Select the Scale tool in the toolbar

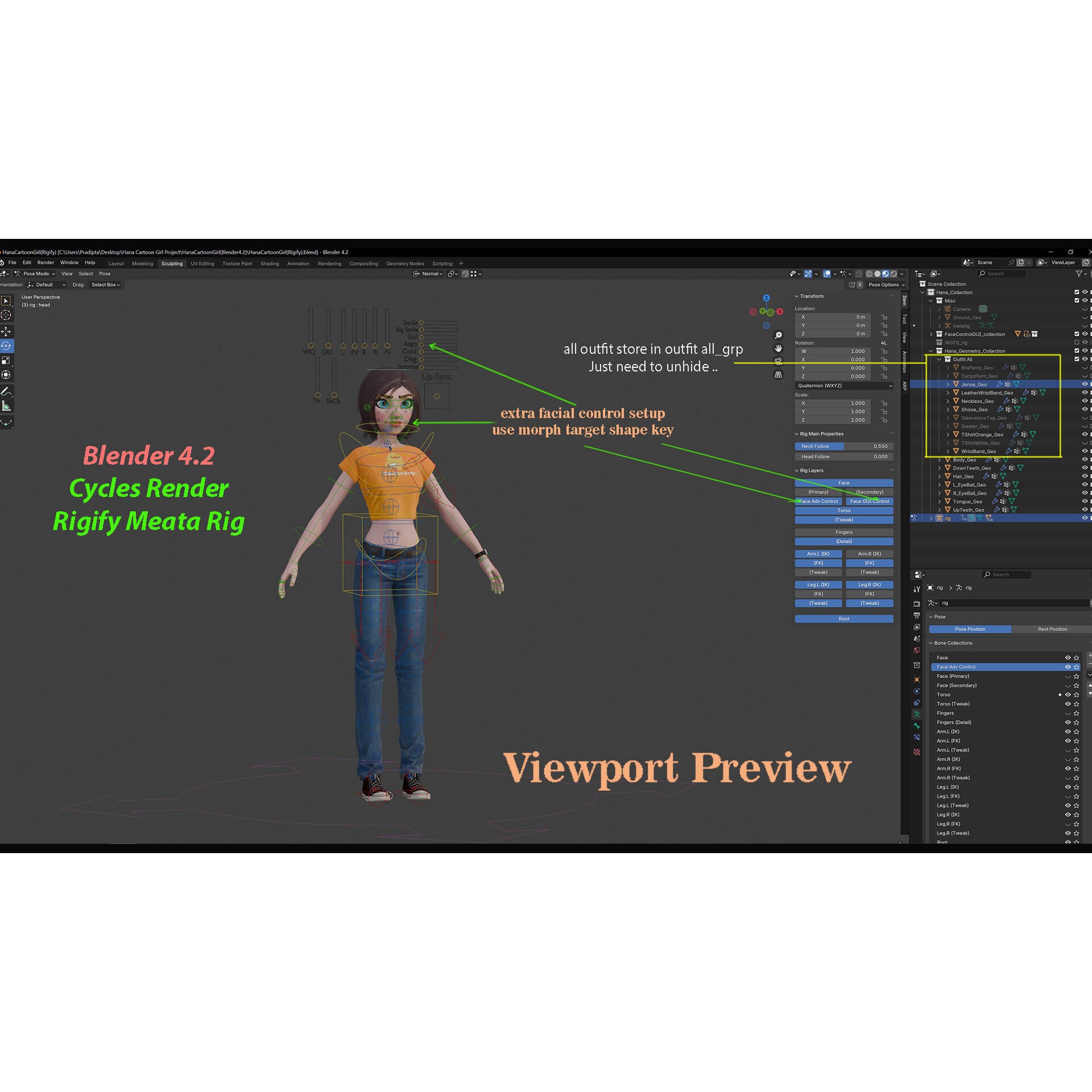pyautogui.click(x=6, y=360)
